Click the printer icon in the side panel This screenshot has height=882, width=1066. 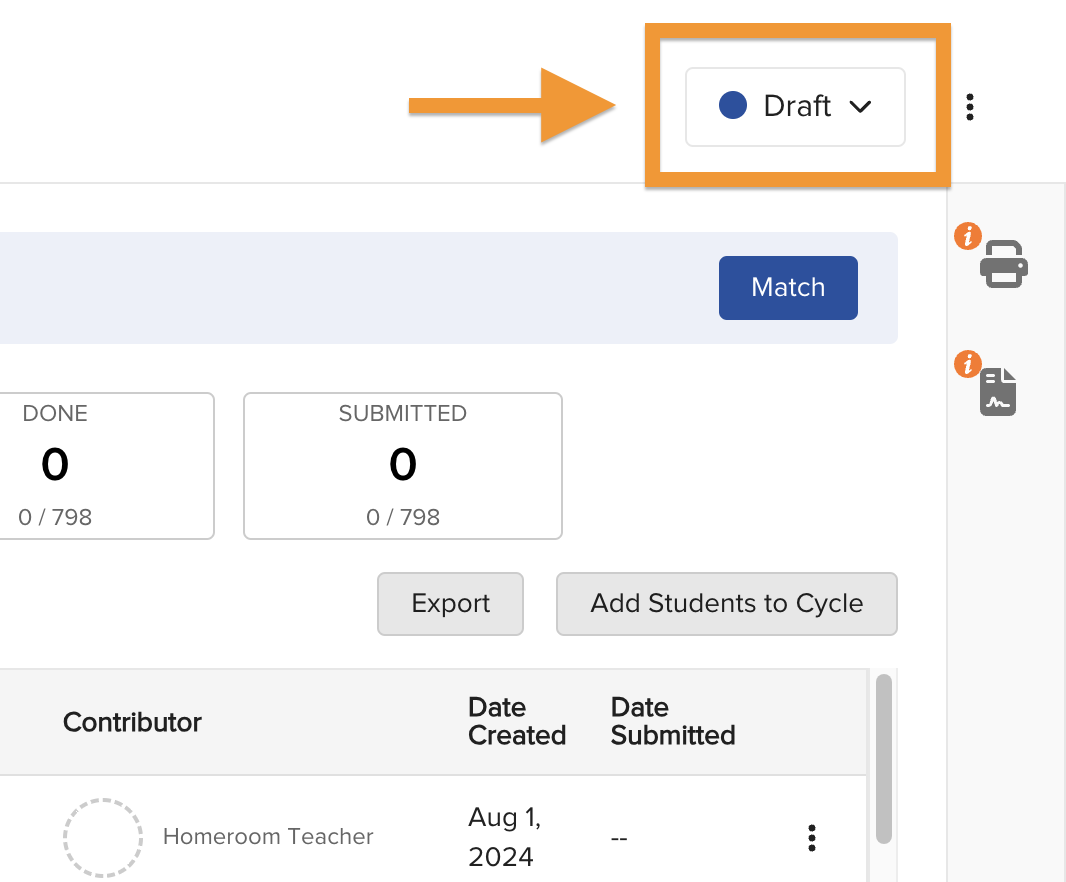tap(1003, 264)
